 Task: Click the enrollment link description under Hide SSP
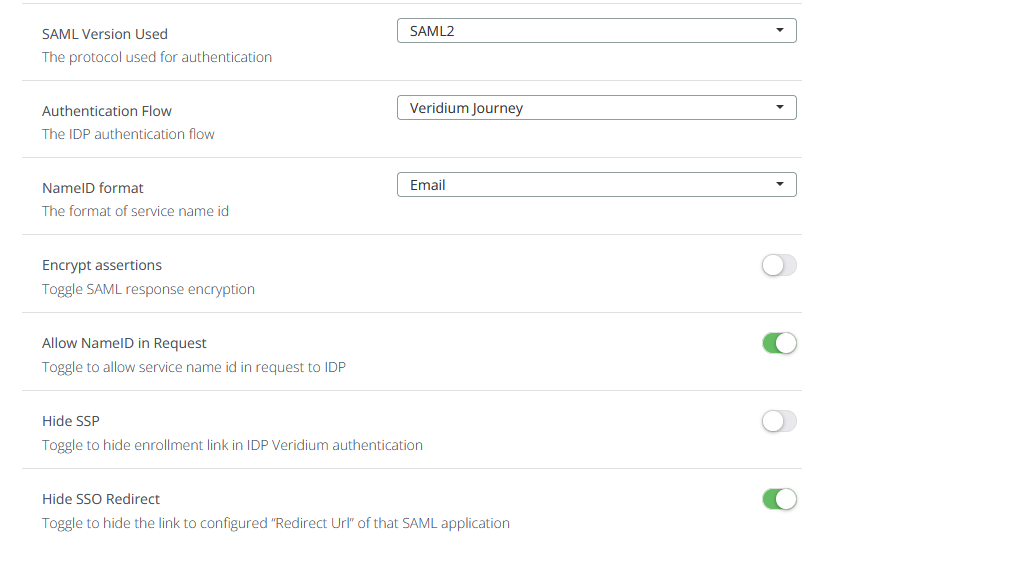point(232,445)
